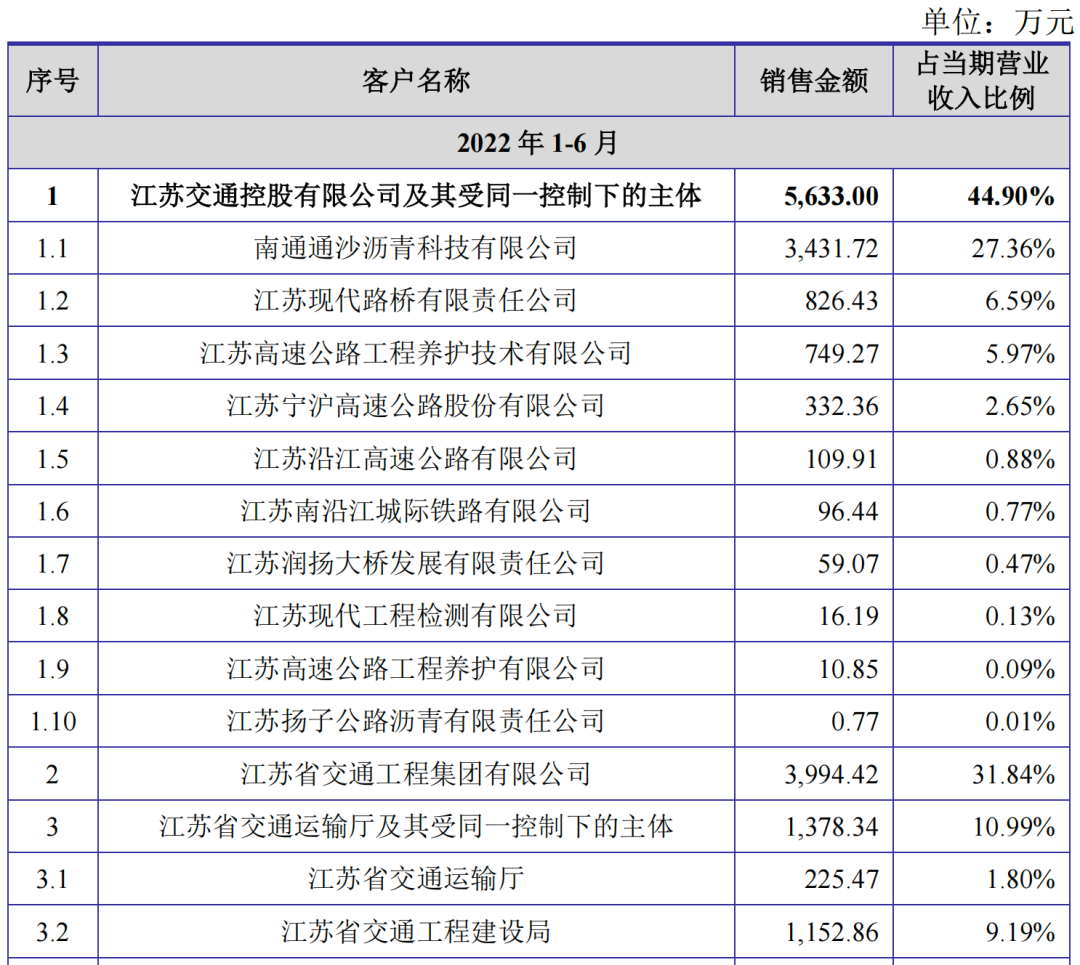Click serial number 1.1
This screenshot has height=965, width=1080.
[x=53, y=249]
